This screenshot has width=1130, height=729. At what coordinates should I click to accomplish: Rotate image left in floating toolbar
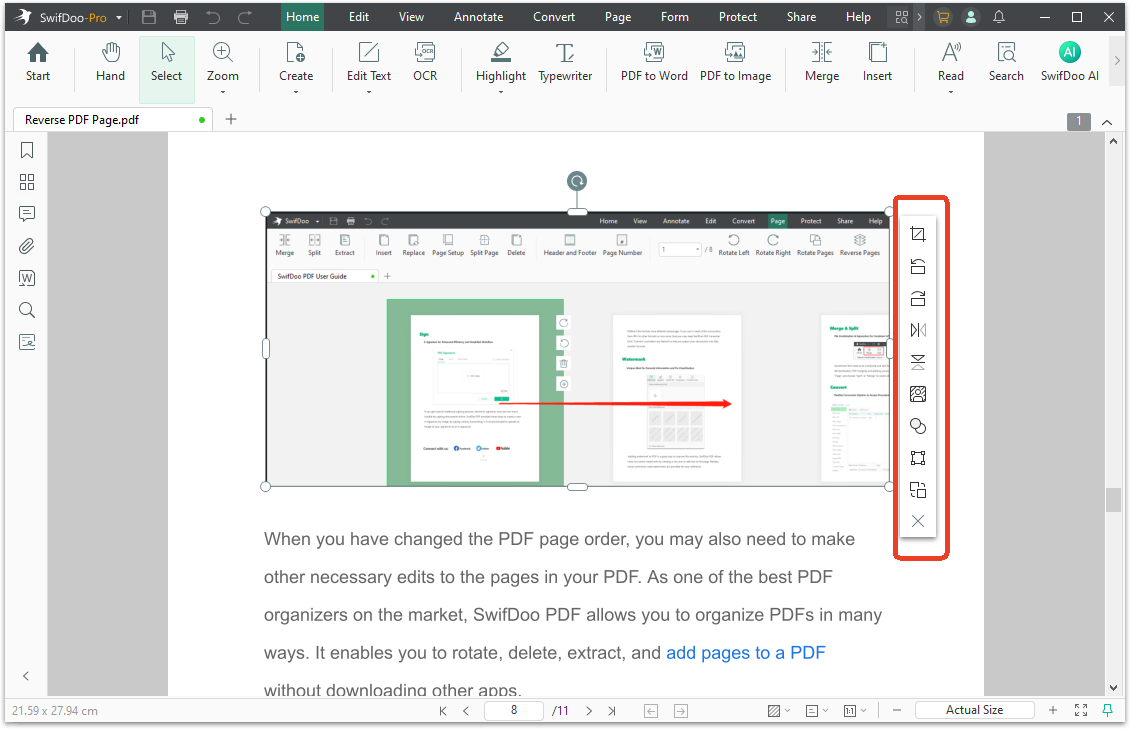pyautogui.click(x=917, y=267)
